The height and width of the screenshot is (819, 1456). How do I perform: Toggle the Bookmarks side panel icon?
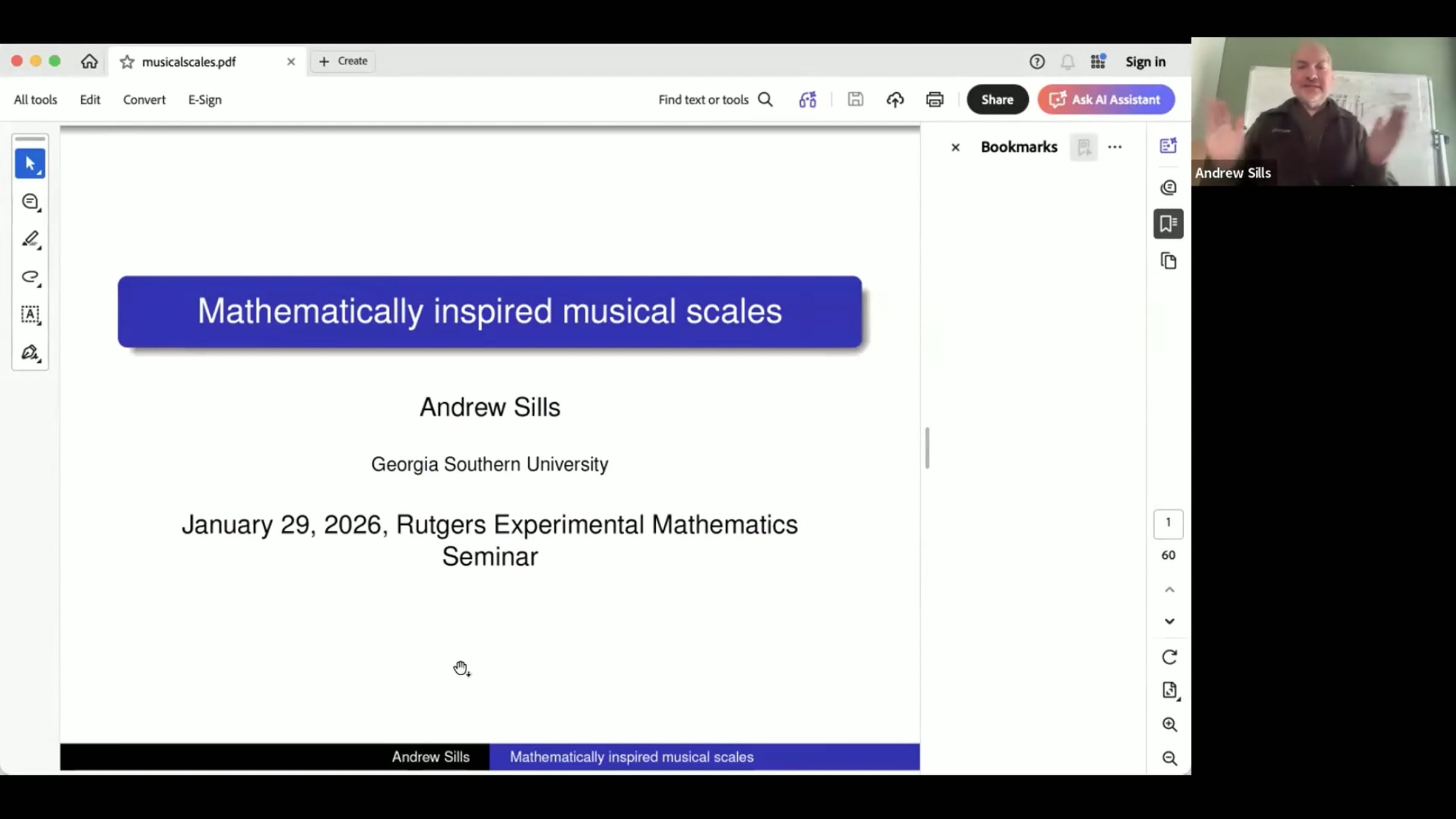[x=1168, y=224]
